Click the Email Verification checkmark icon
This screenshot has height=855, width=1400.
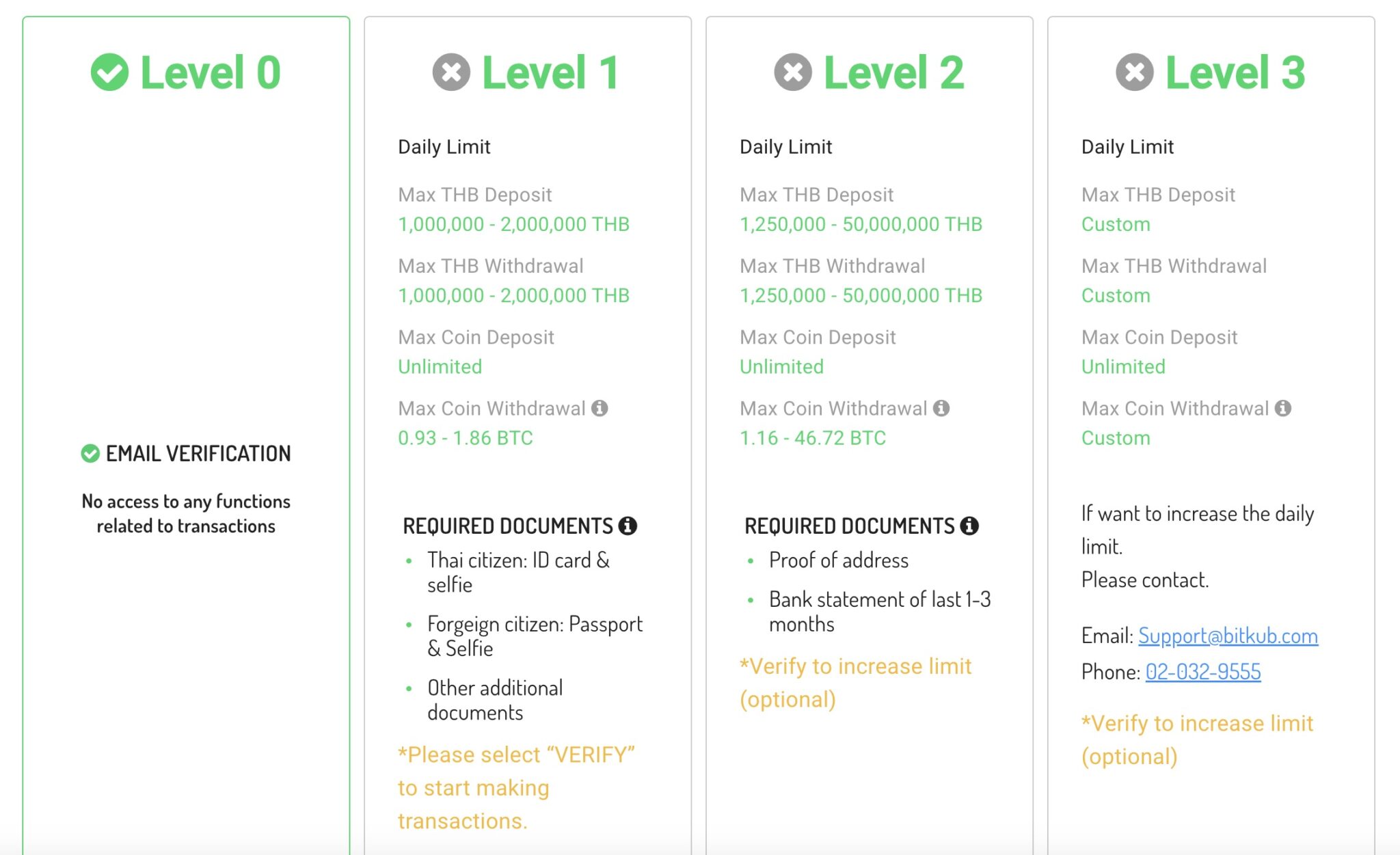(x=90, y=453)
